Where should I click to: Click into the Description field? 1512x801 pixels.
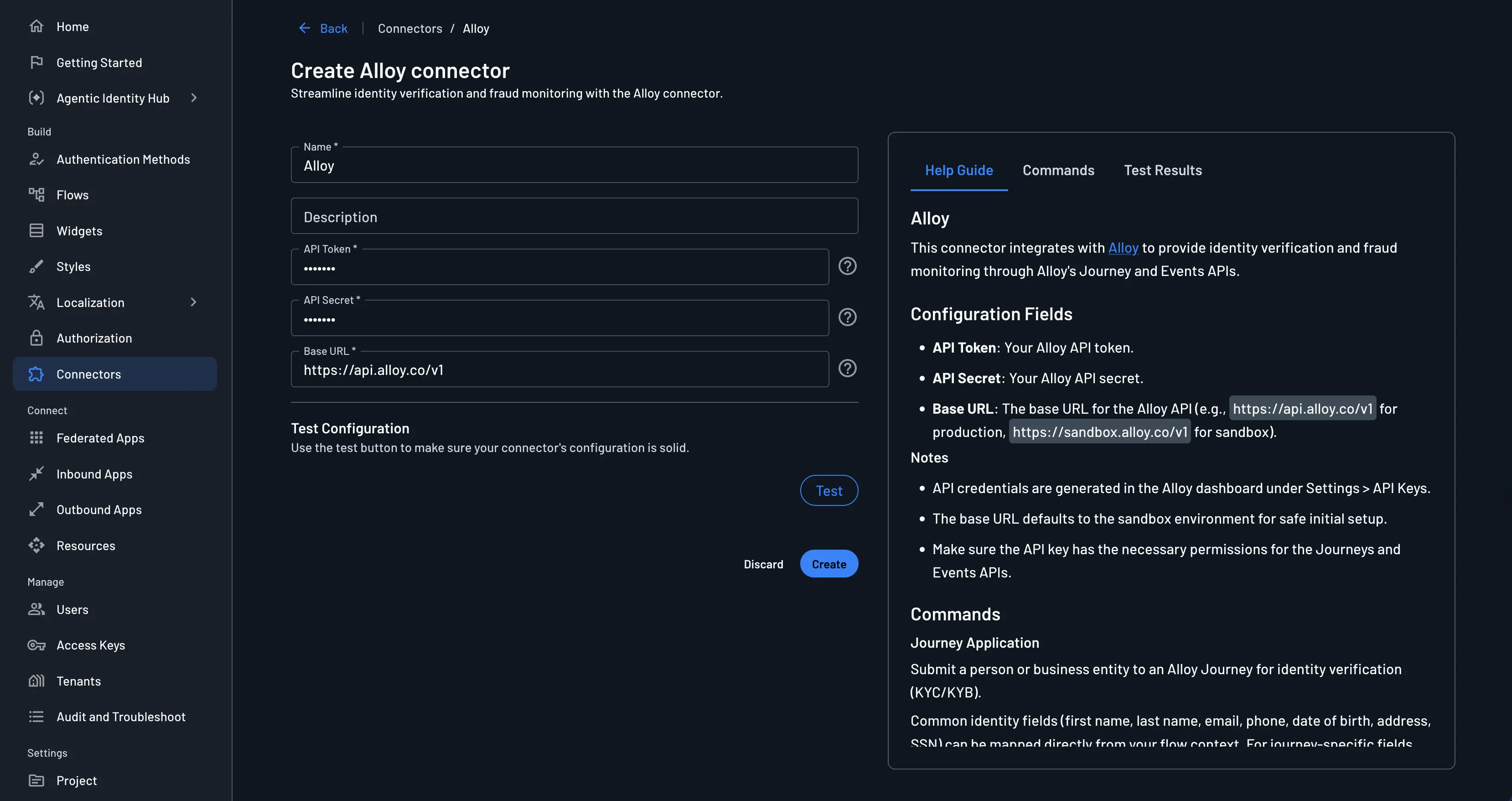click(x=574, y=216)
